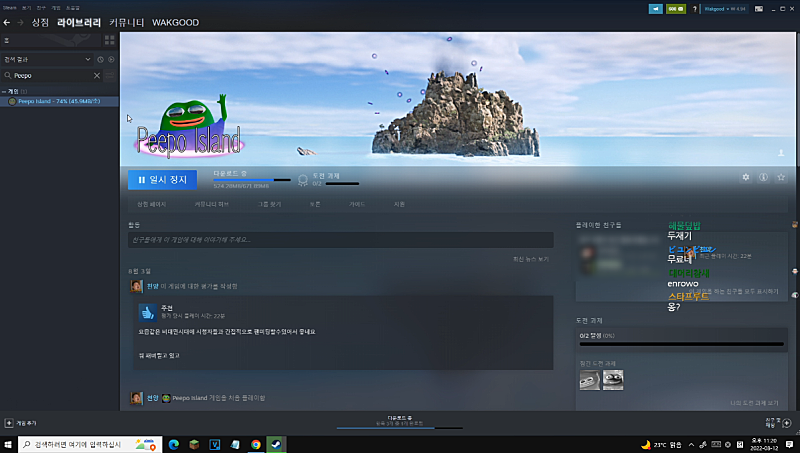Viewport: 800px width, 453px height.
Task: Click the 게임 추가 plus icon
Action: click(x=9, y=423)
